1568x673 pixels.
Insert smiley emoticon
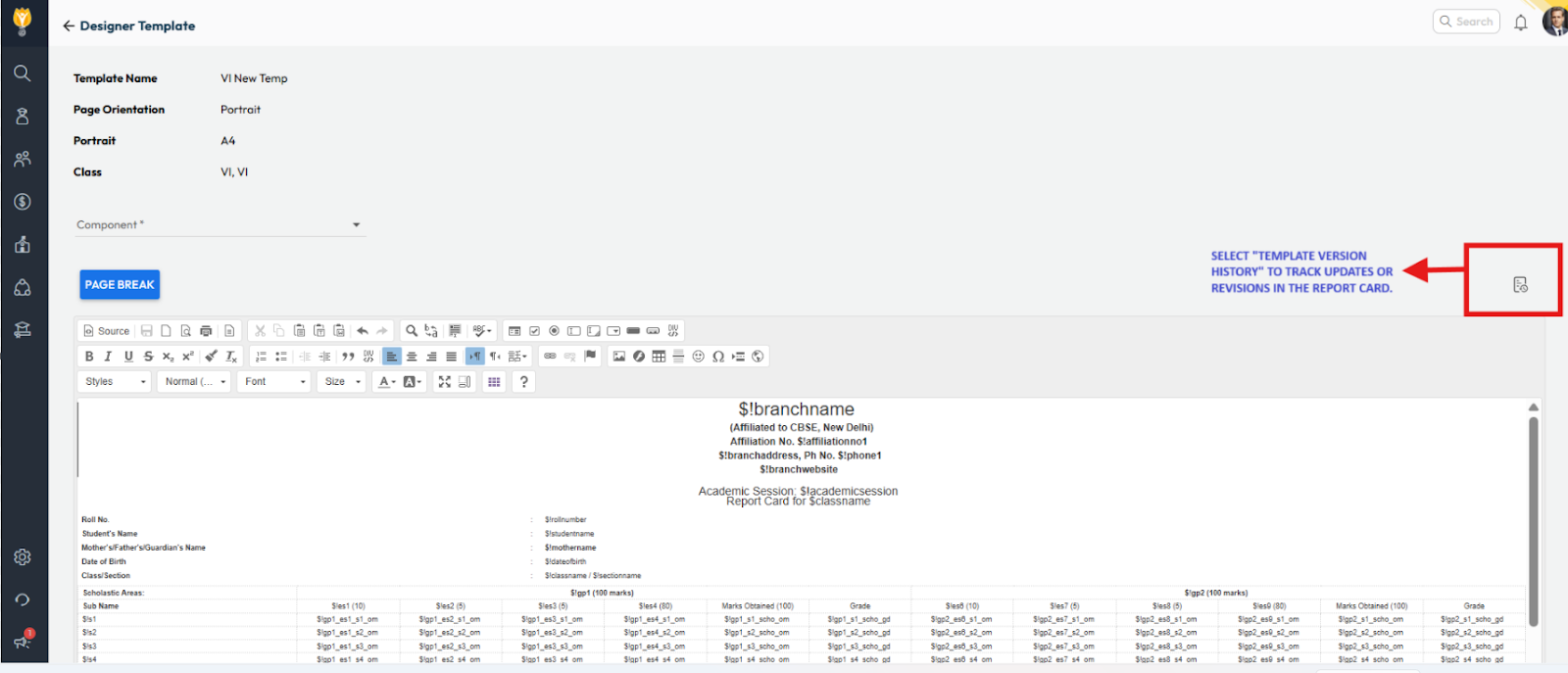(x=698, y=357)
